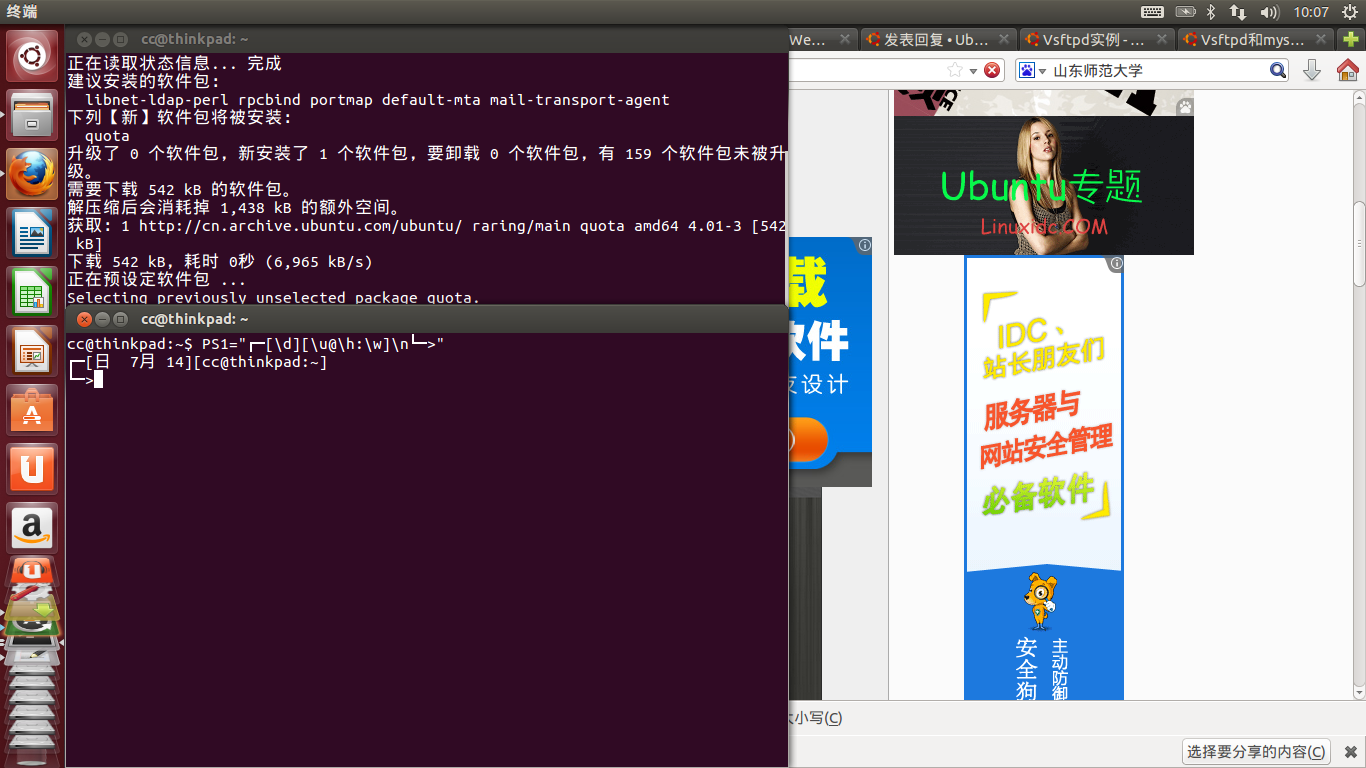Viewport: 1366px width, 768px height.
Task: Open the URL history dropdown arrow
Action: point(973,70)
